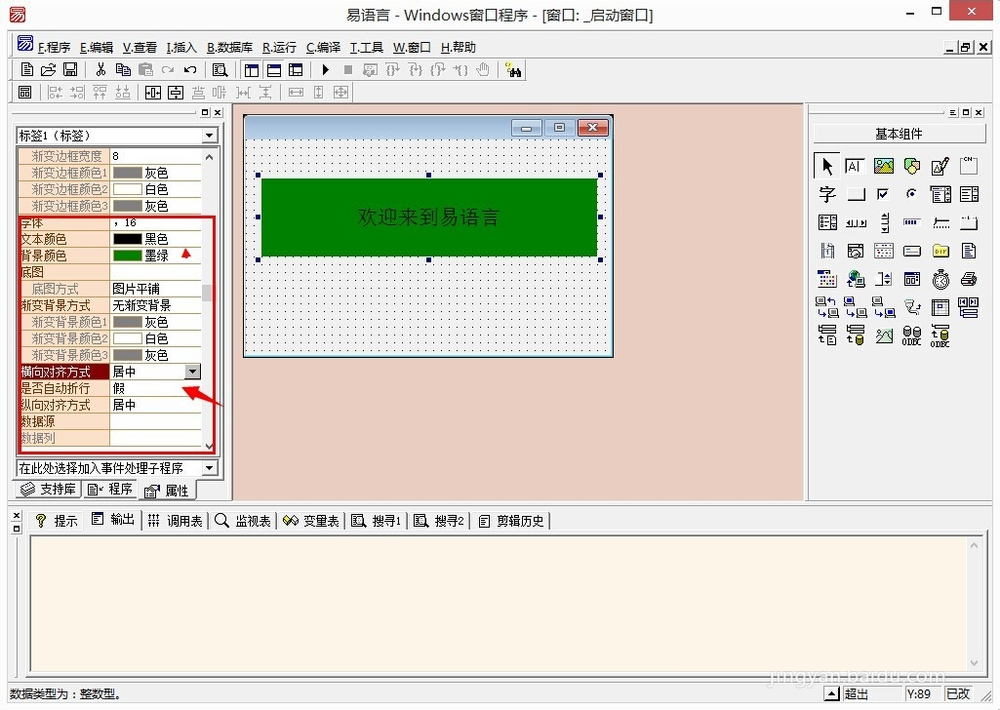Switch to the 变量表 tab
1000x710 pixels.
311,521
